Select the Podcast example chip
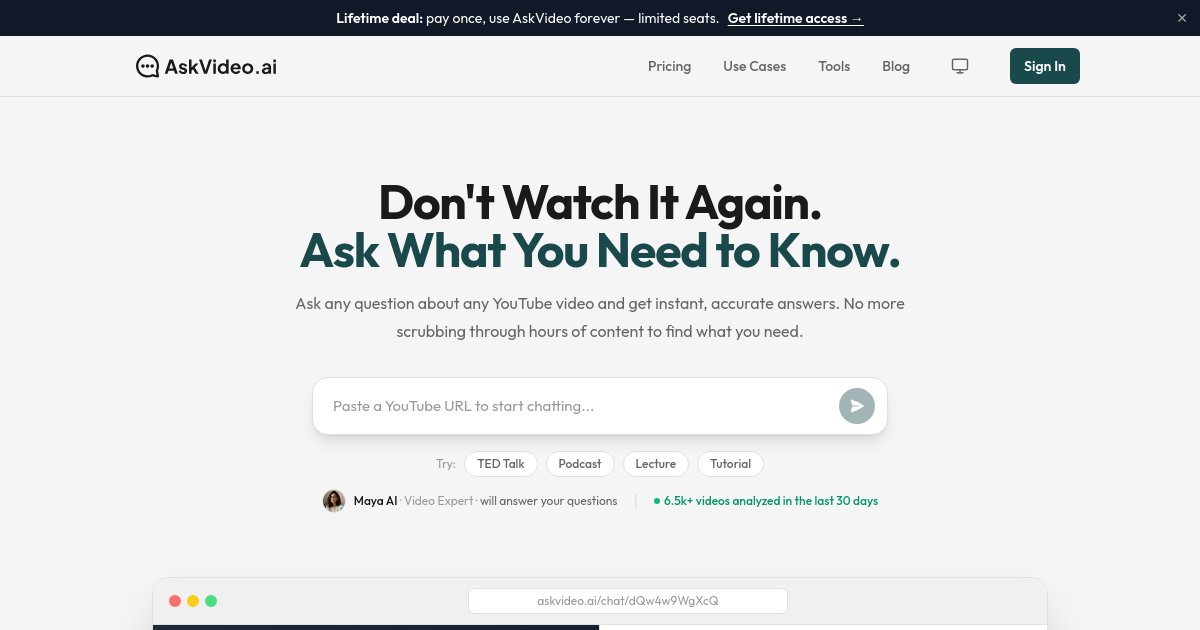Image resolution: width=1200 pixels, height=630 pixels. 580,464
